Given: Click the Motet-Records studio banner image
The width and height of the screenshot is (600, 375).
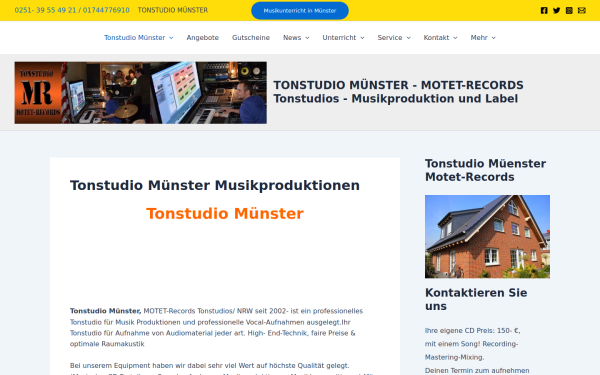Looking at the screenshot, I should coord(140,93).
